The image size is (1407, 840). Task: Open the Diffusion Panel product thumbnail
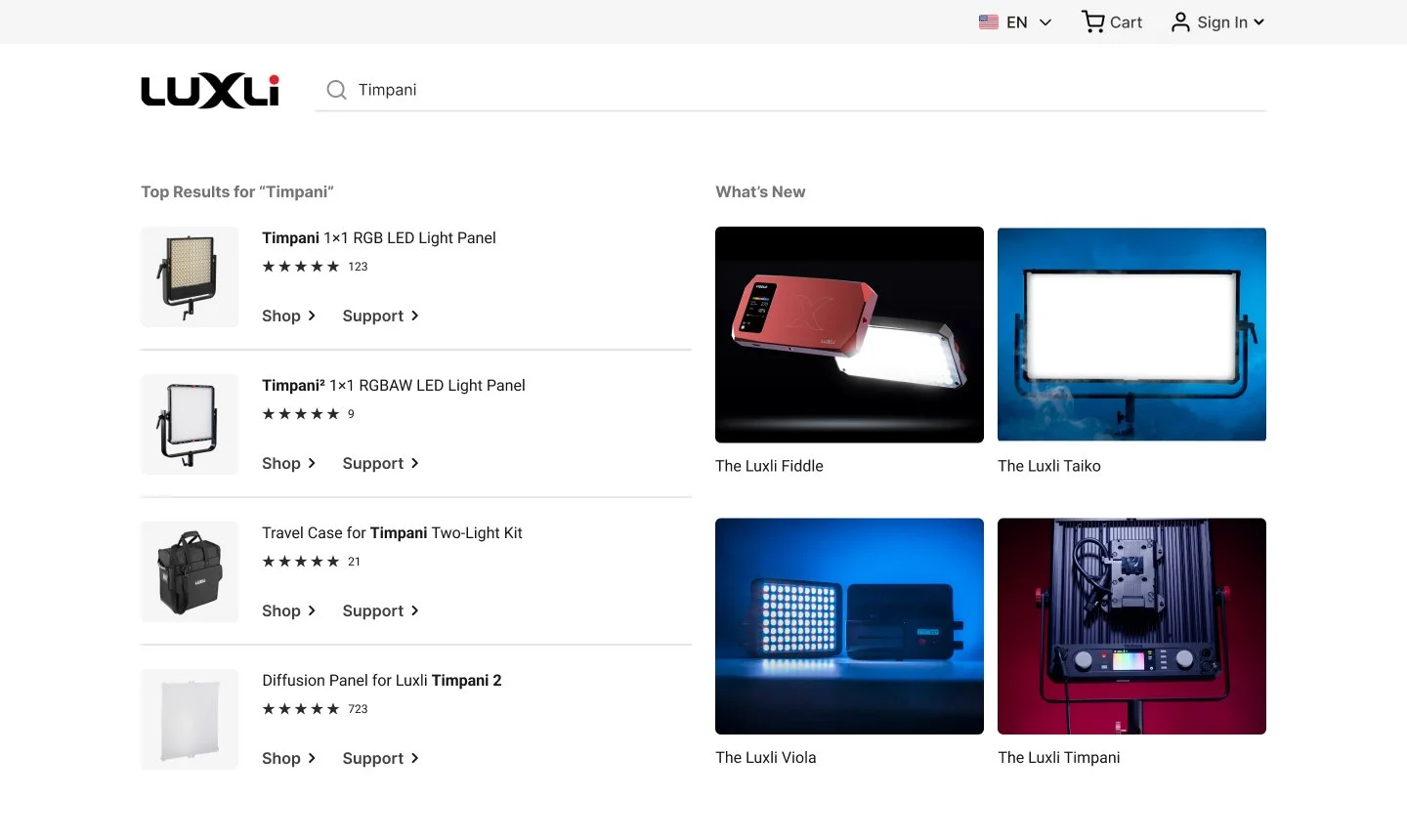(x=190, y=720)
